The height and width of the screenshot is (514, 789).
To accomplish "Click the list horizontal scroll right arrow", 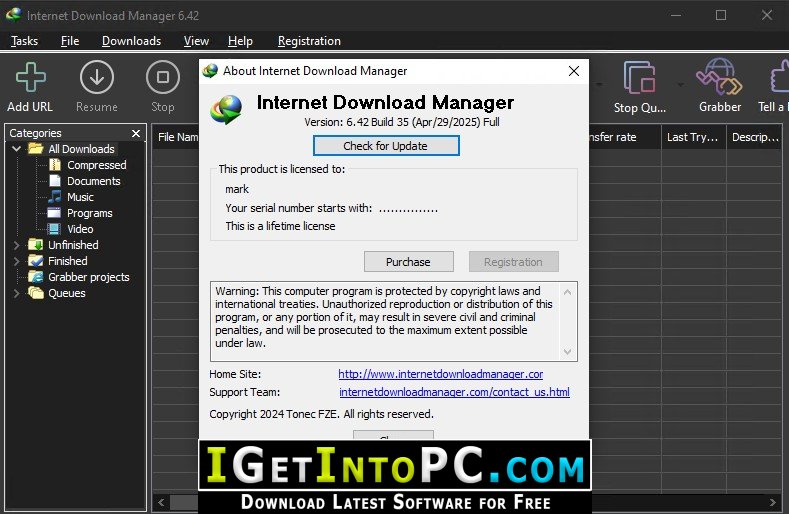I will pyautogui.click(x=772, y=502).
